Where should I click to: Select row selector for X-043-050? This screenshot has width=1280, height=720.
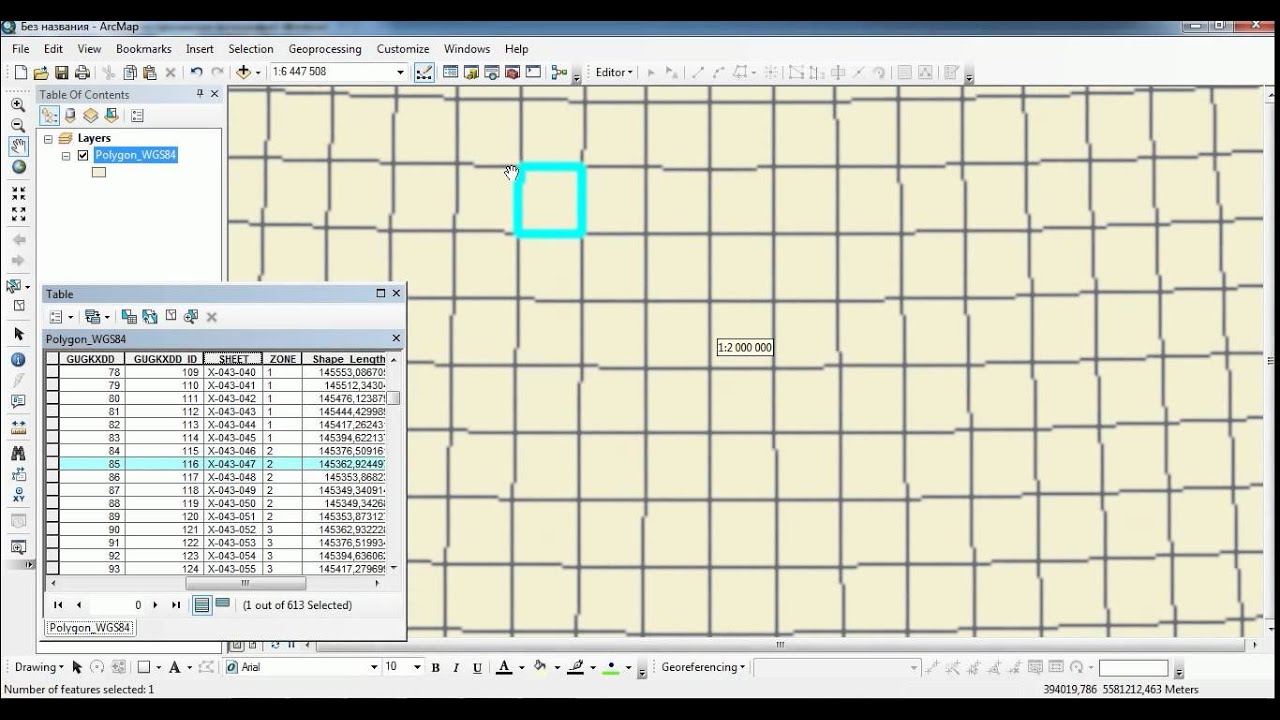coord(52,503)
